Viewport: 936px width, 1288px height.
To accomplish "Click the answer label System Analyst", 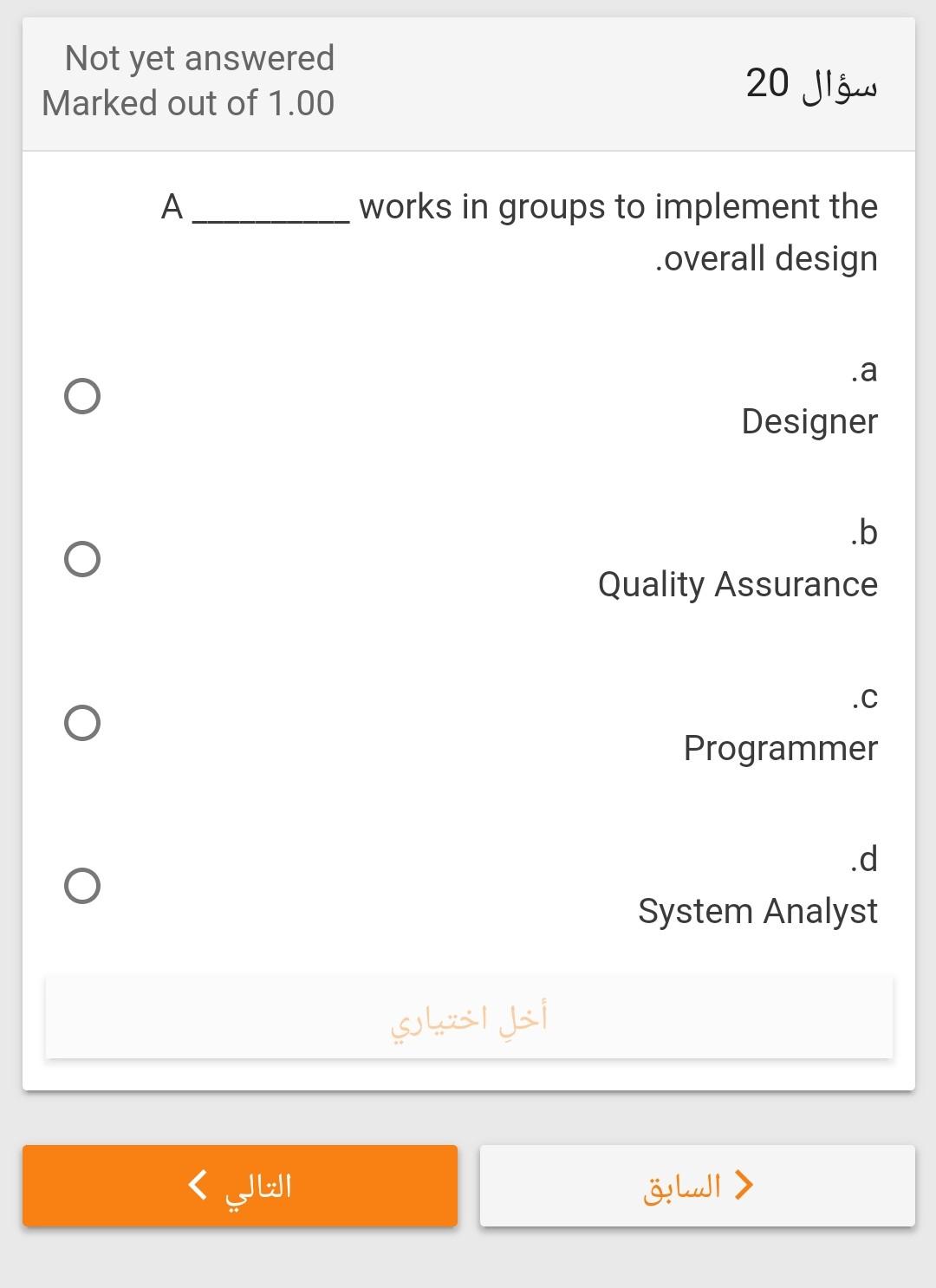I will (x=757, y=910).
